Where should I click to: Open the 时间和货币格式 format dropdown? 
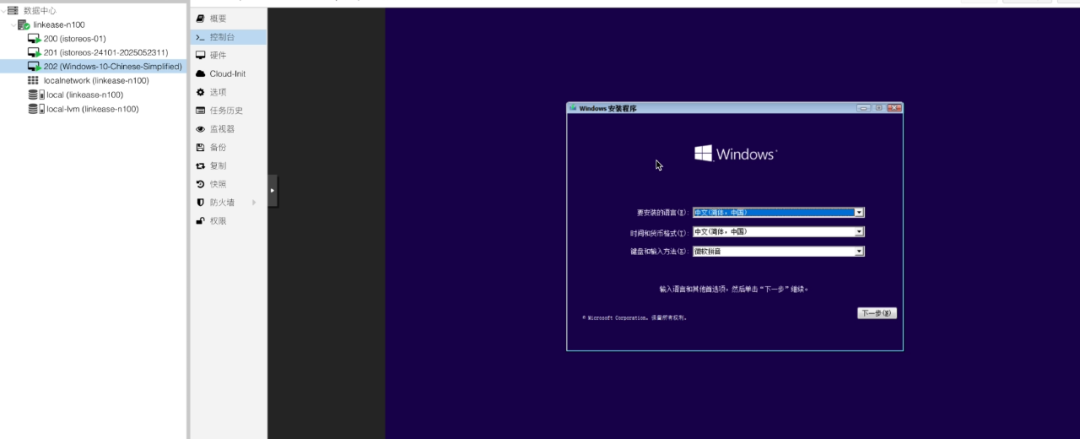pyautogui.click(x=778, y=232)
